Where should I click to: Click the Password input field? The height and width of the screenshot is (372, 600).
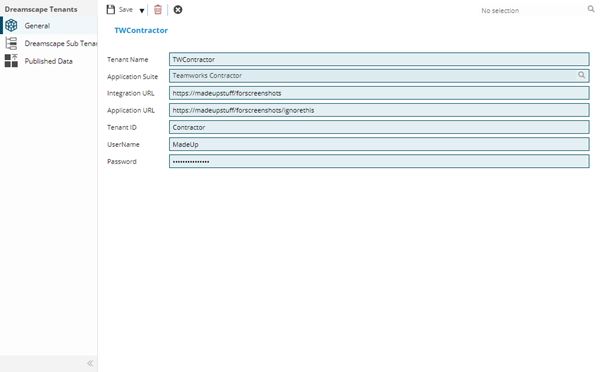tap(379, 161)
